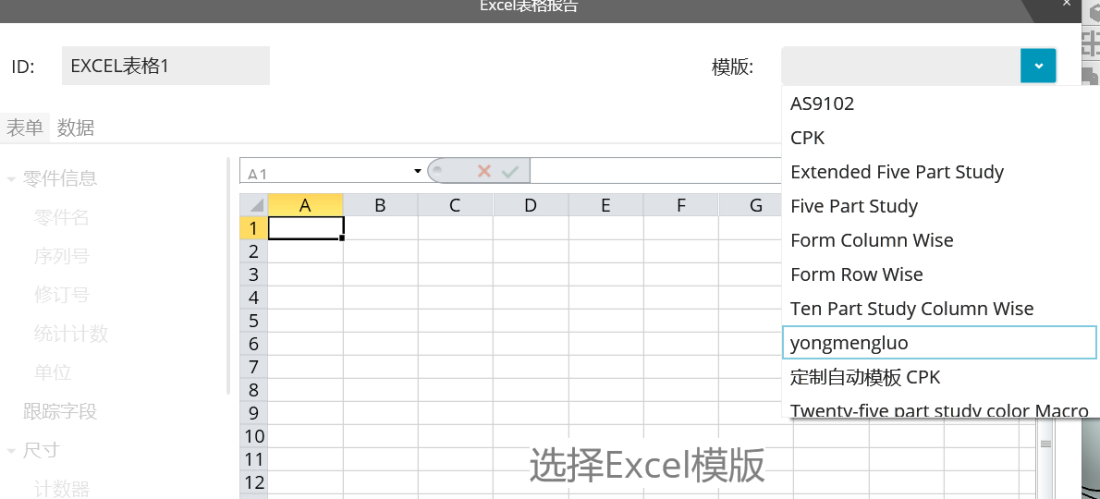1100x499 pixels.
Task: Select row 9 header
Action: (x=254, y=413)
